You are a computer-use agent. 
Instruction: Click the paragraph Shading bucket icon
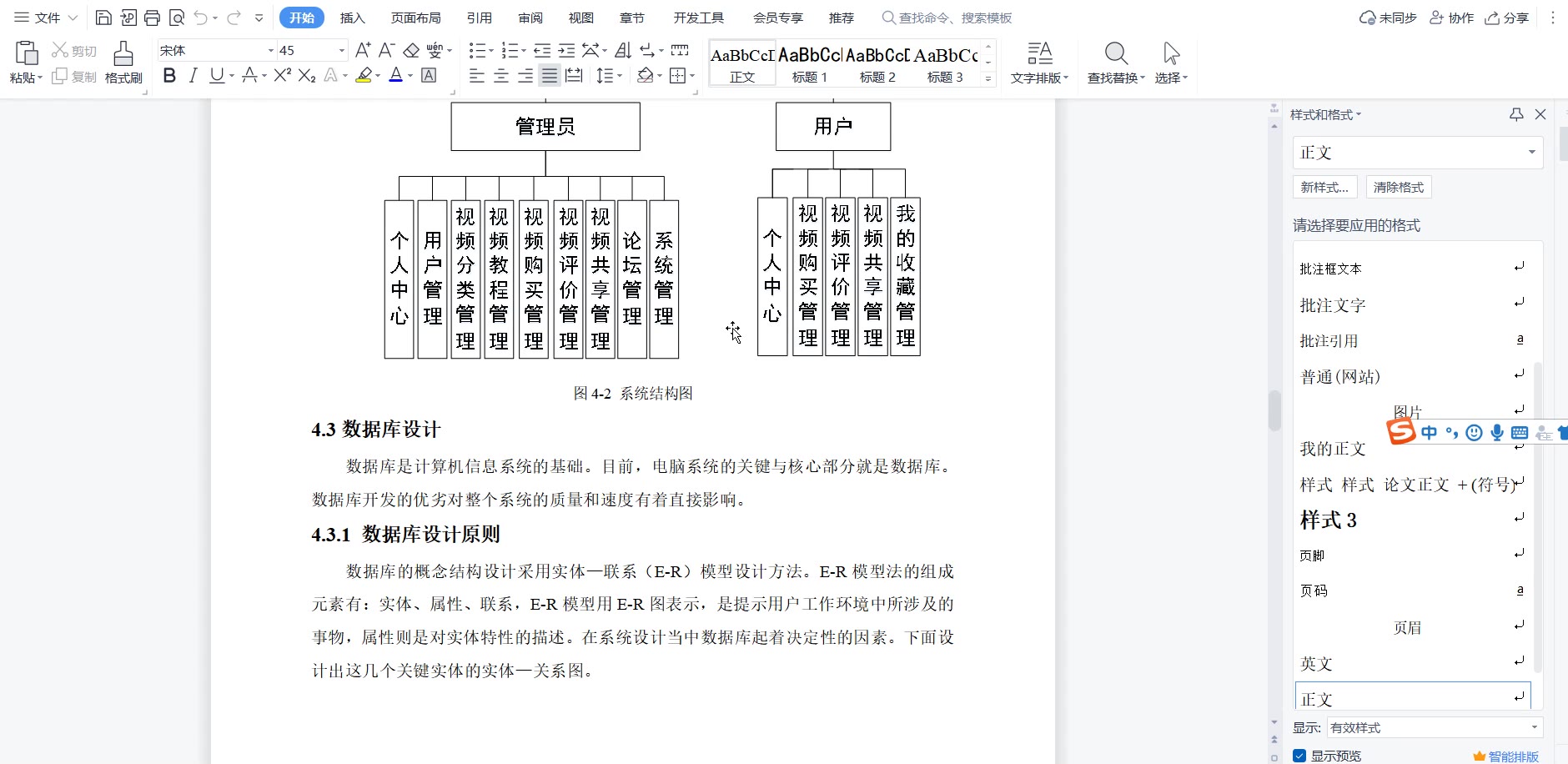click(645, 76)
